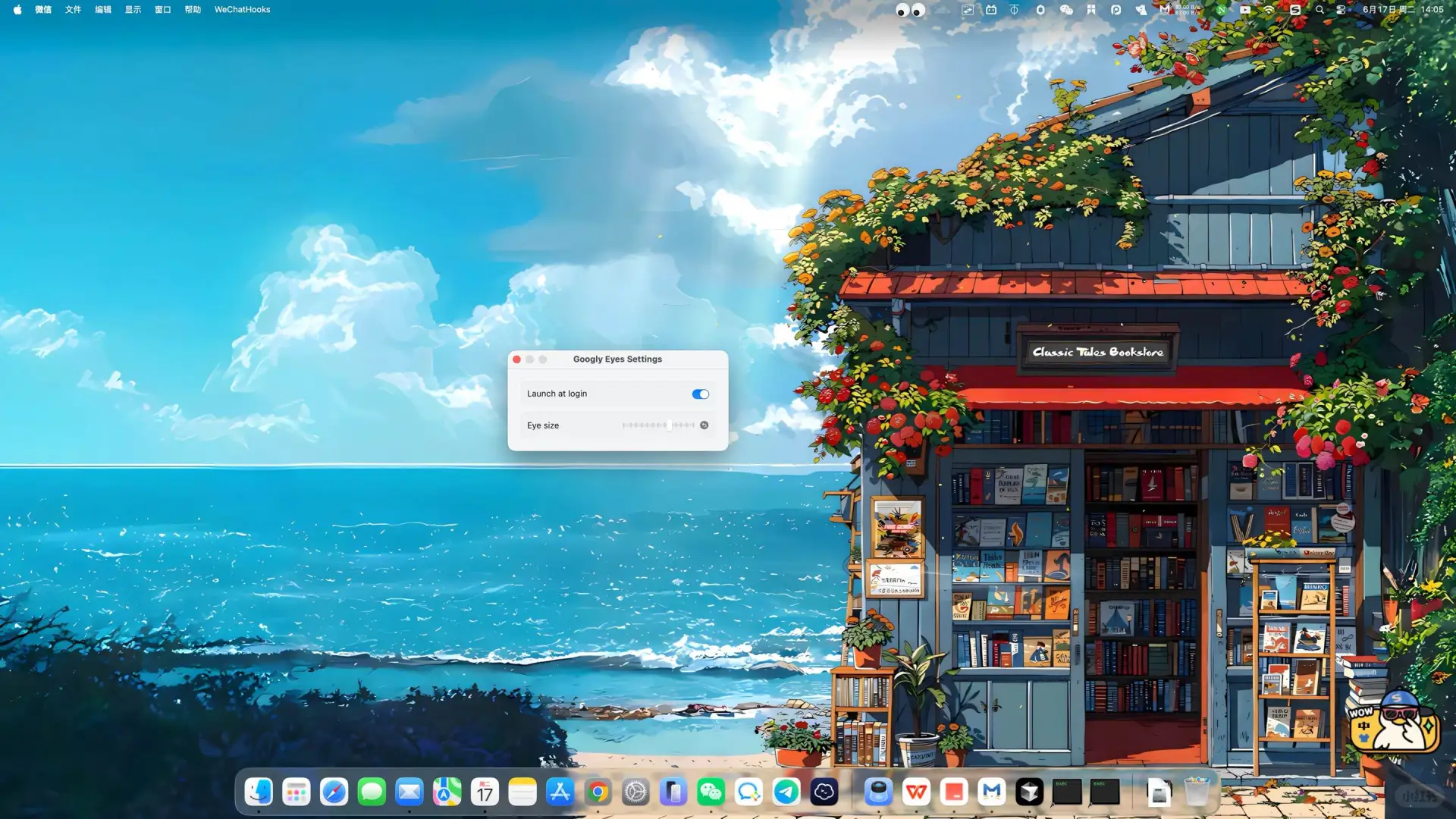The image size is (1456, 819).
Task: Open WeChat from the Dock
Action: coord(711,792)
